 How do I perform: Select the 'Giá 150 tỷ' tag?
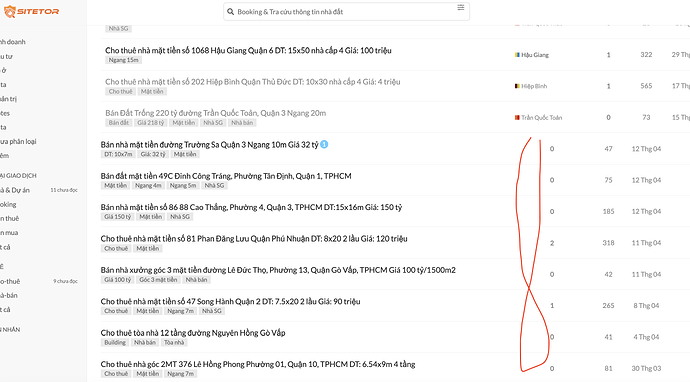(117, 217)
